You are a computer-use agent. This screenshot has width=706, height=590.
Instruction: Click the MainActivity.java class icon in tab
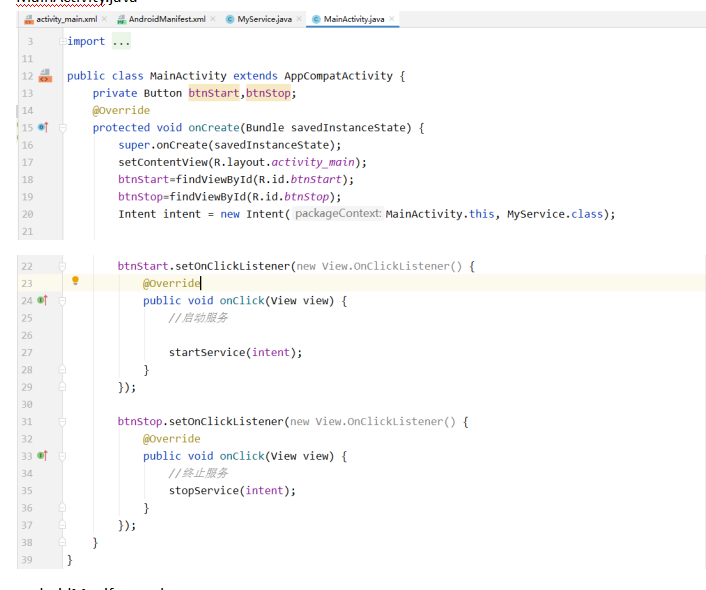[x=316, y=19]
